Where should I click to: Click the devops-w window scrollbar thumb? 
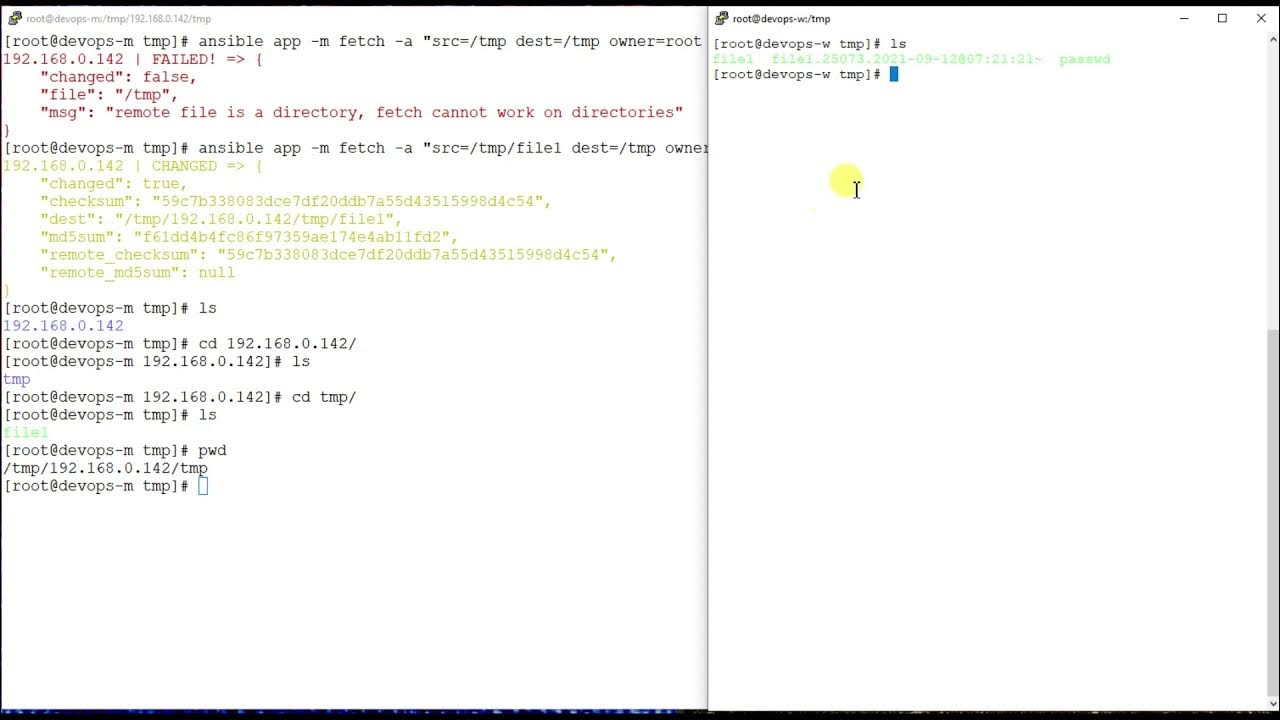1273,510
